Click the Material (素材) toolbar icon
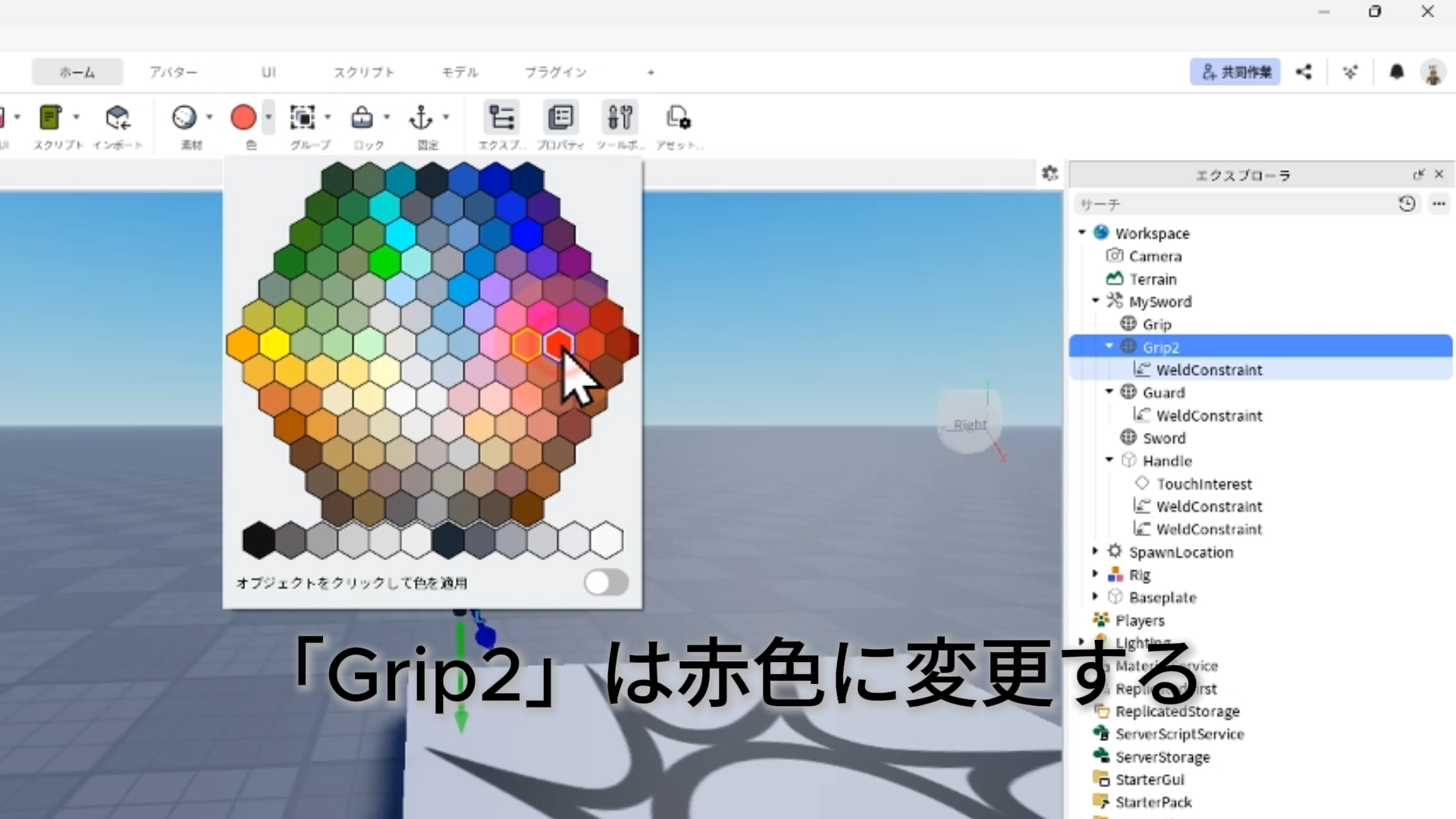 pos(184,118)
